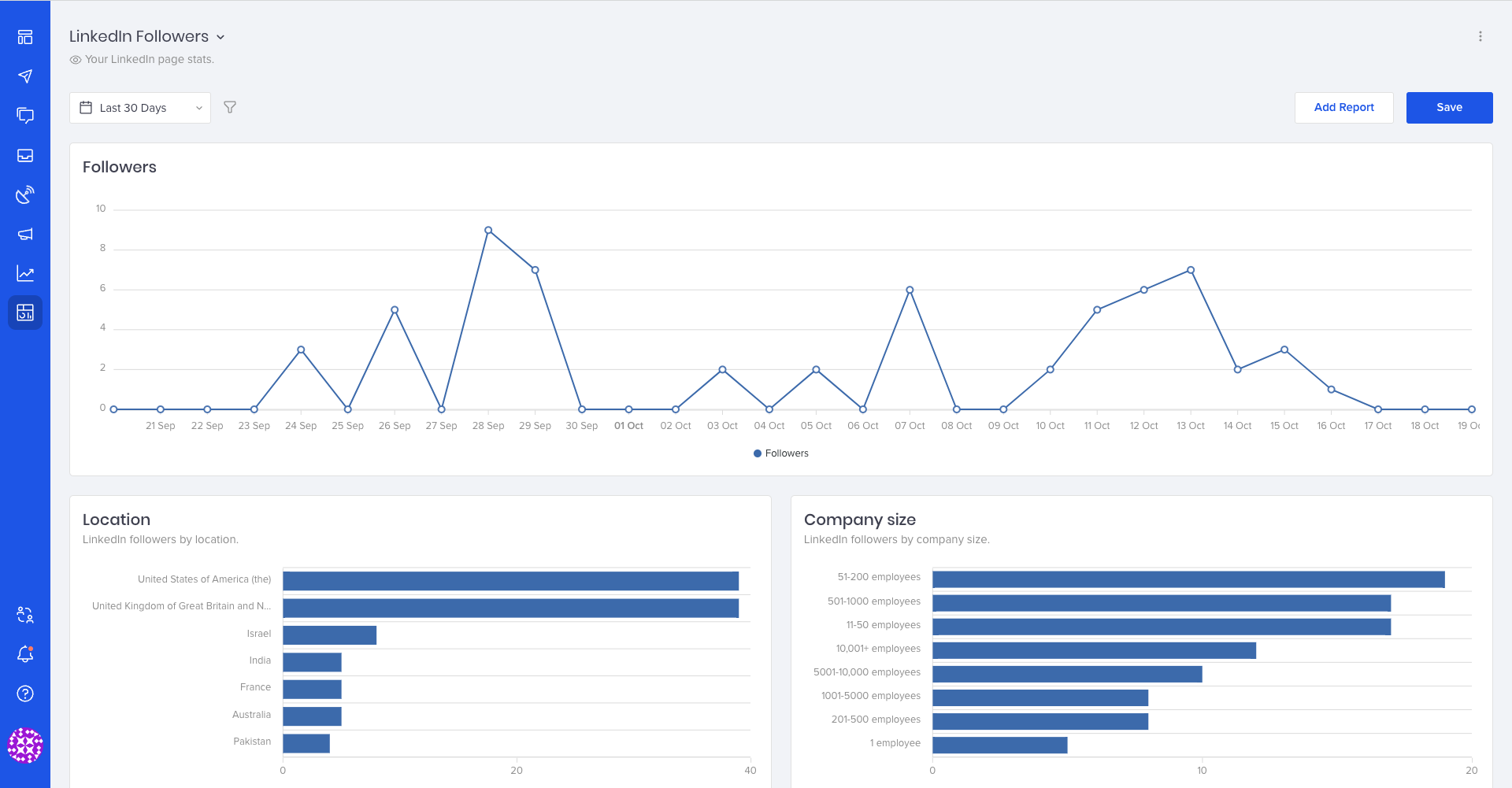Save the report with the Save button

[x=1449, y=107]
